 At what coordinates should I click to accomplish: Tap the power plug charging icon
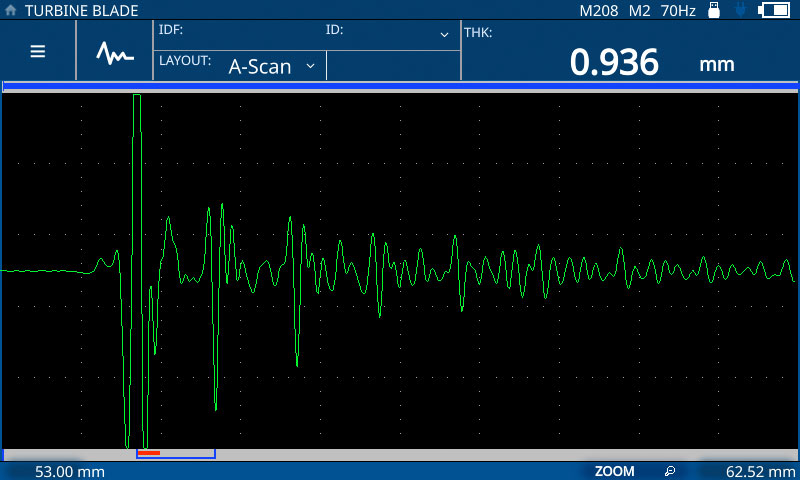740,10
